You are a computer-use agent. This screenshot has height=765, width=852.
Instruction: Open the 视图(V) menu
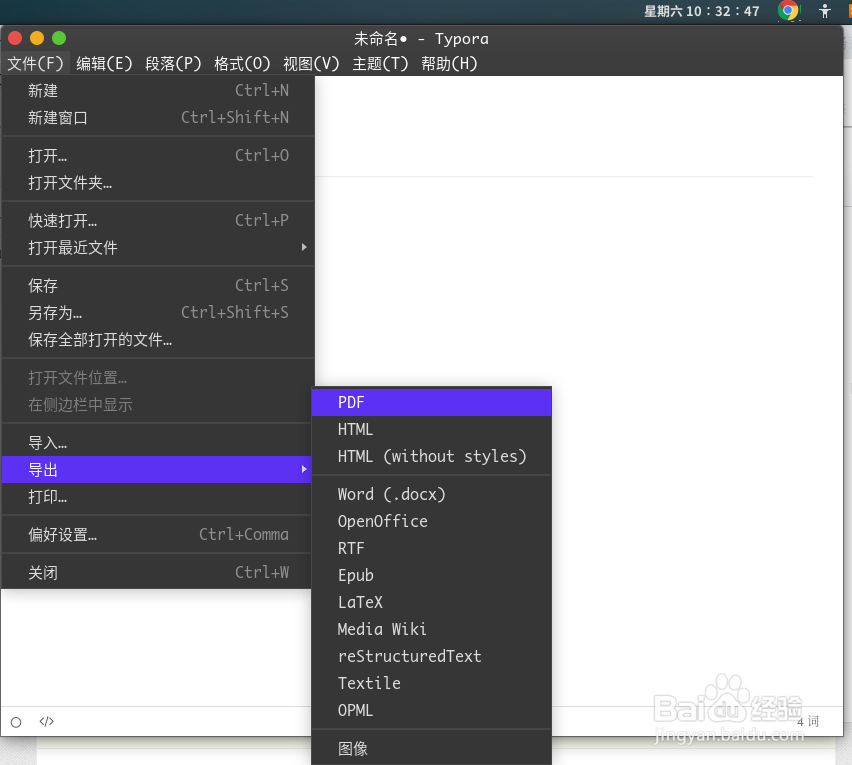tap(311, 64)
